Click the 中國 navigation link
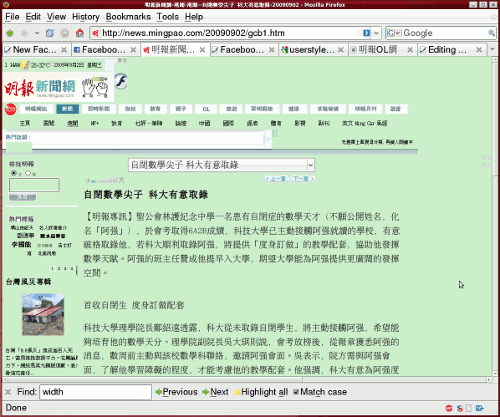 205,123
